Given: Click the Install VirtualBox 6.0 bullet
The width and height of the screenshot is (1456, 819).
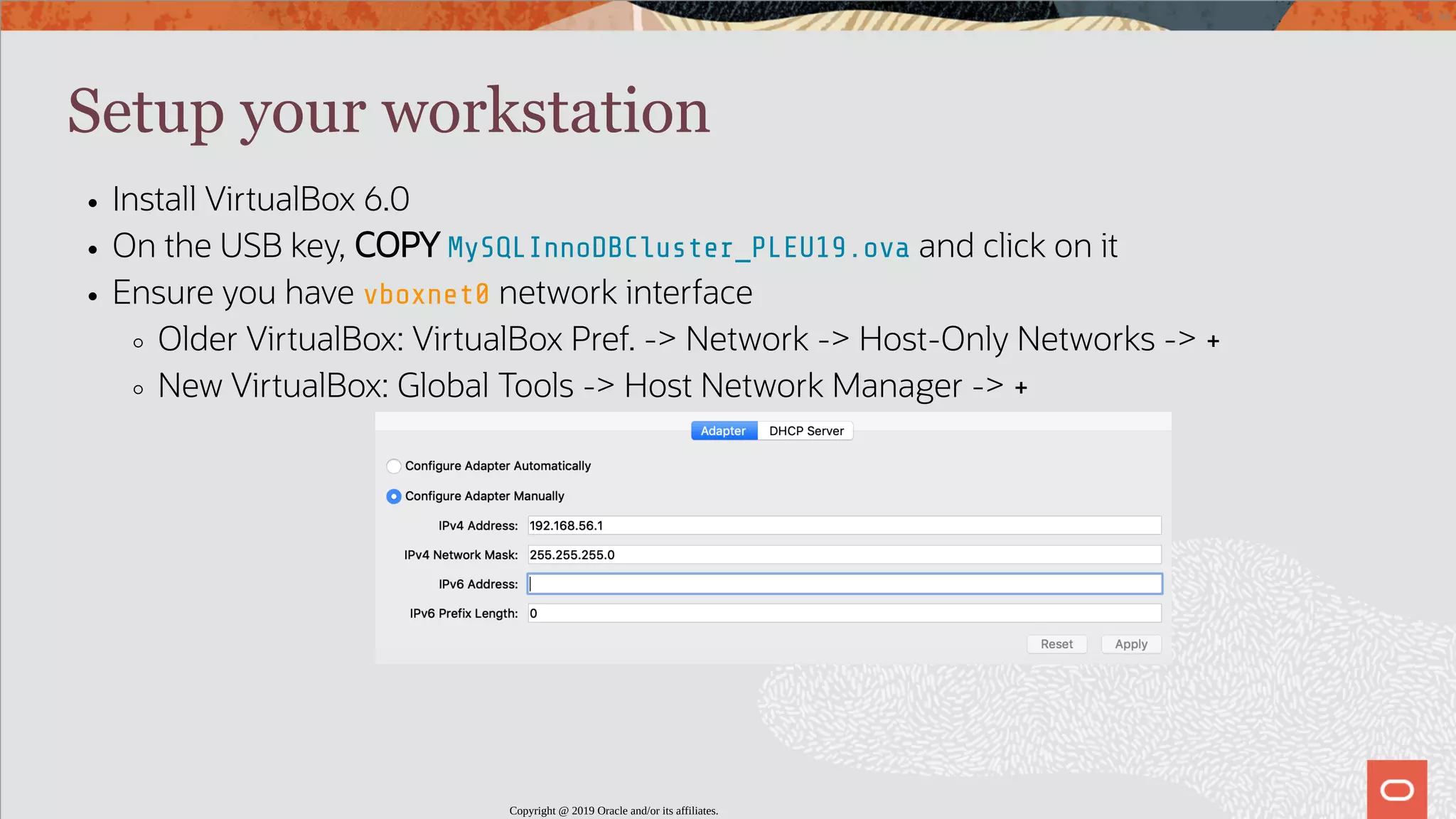Looking at the screenshot, I should pos(260,199).
